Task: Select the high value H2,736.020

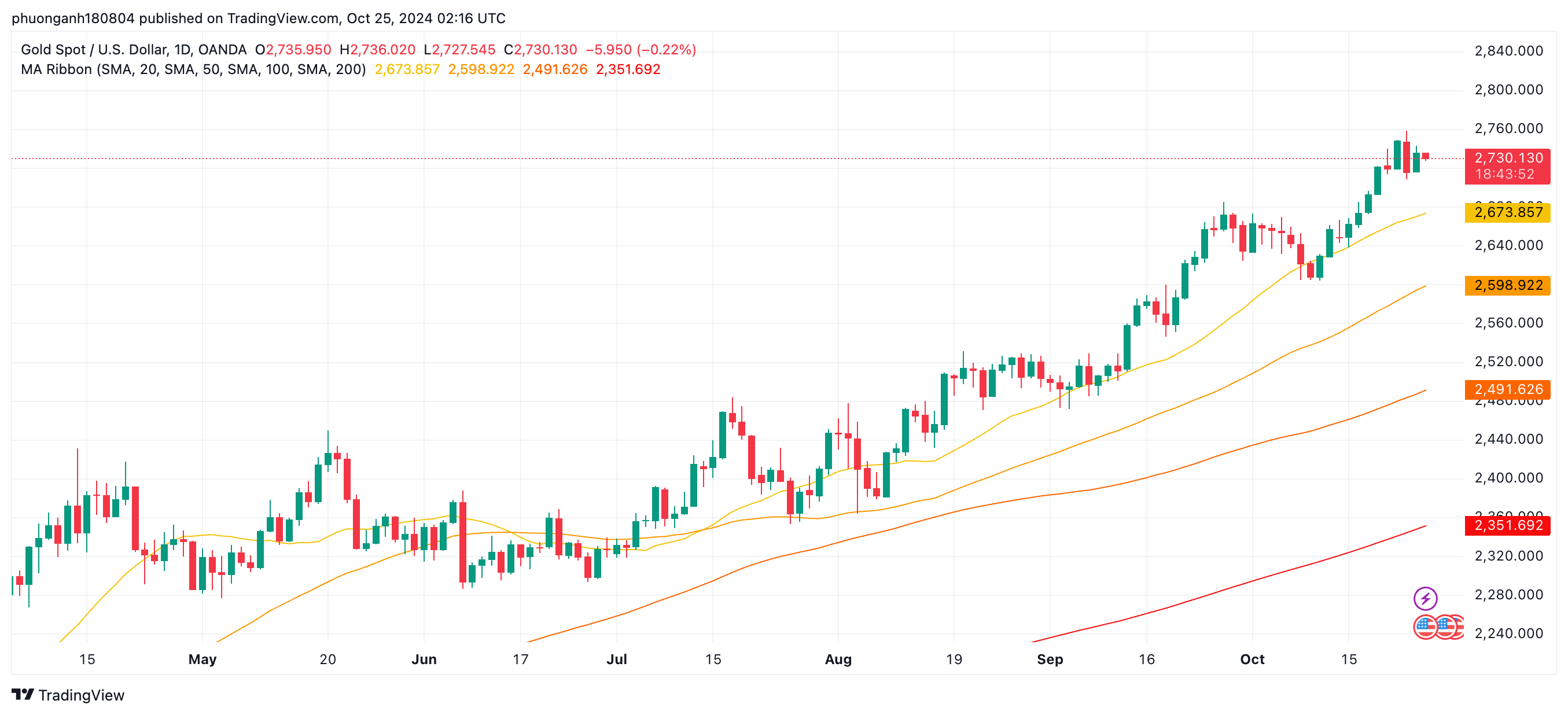Action: [377, 49]
